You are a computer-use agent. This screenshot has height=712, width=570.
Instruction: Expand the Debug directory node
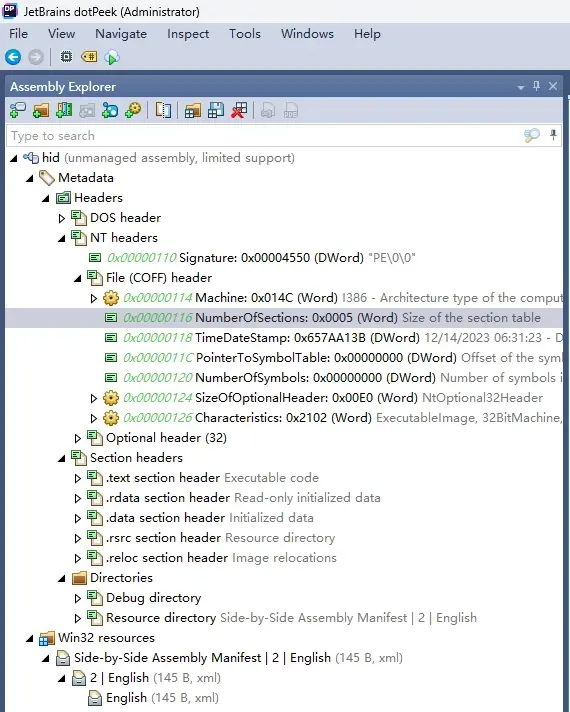[x=78, y=598]
